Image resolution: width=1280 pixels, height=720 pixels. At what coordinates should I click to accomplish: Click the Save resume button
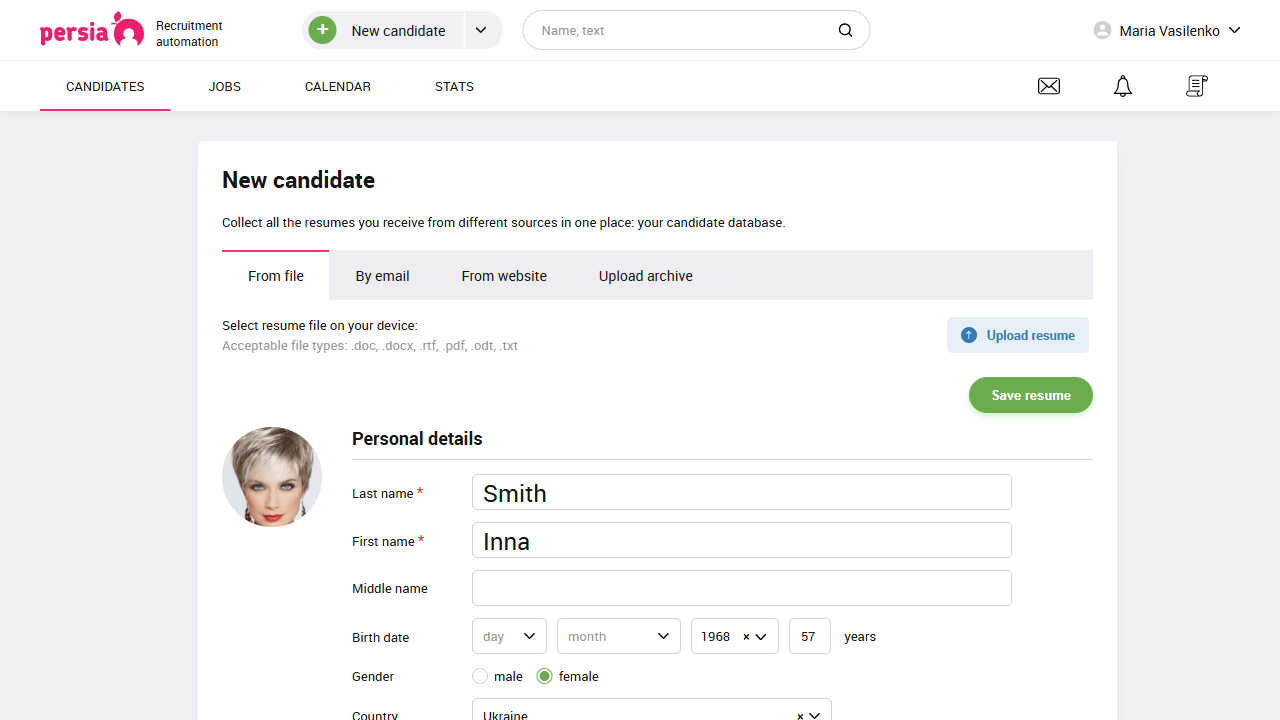point(1030,395)
